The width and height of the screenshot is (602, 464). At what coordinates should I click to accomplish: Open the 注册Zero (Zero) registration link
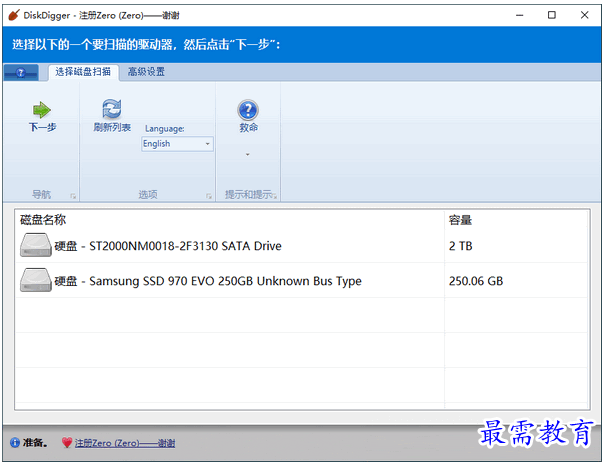click(x=125, y=443)
